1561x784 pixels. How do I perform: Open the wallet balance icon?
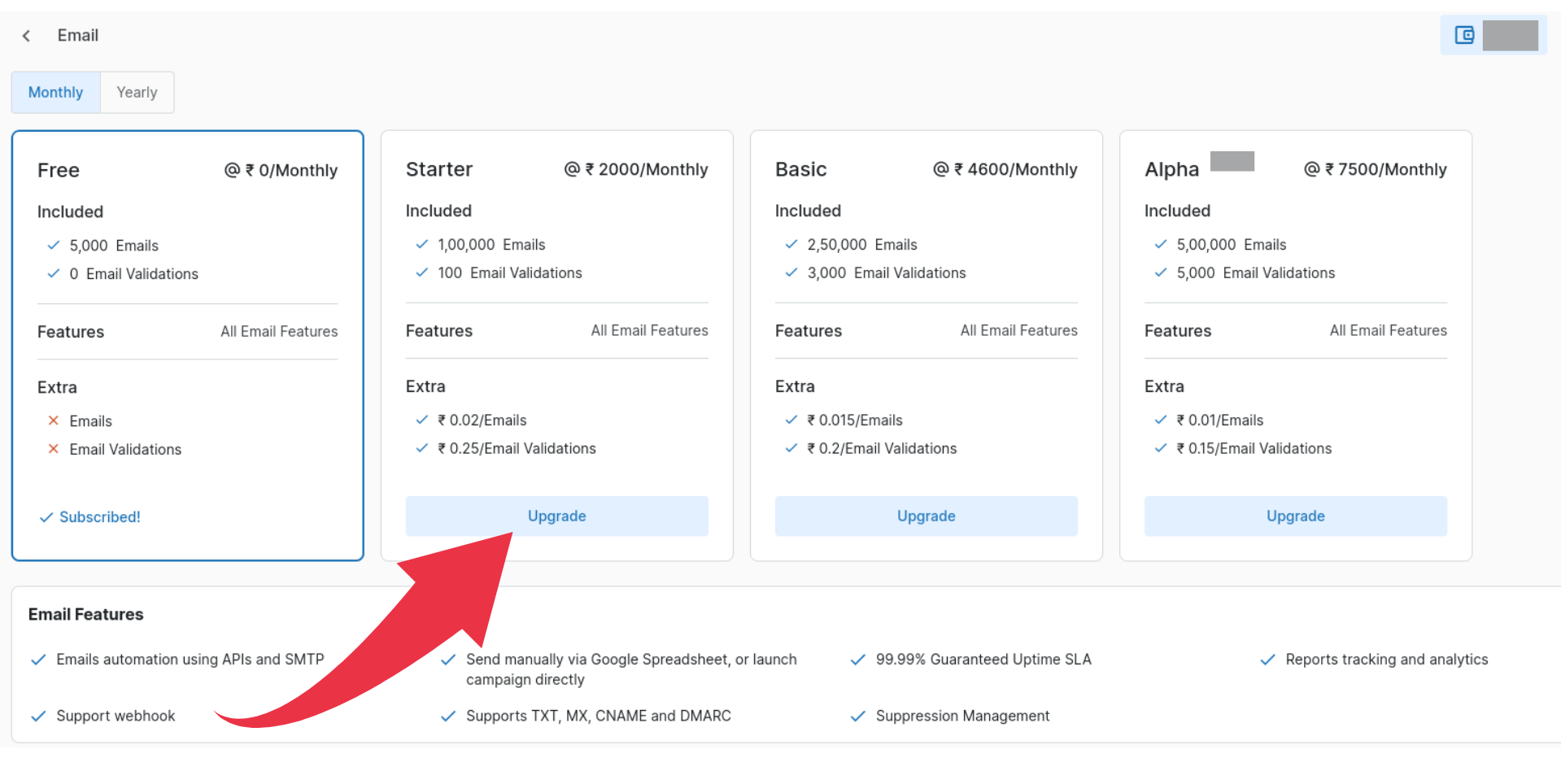coord(1464,35)
